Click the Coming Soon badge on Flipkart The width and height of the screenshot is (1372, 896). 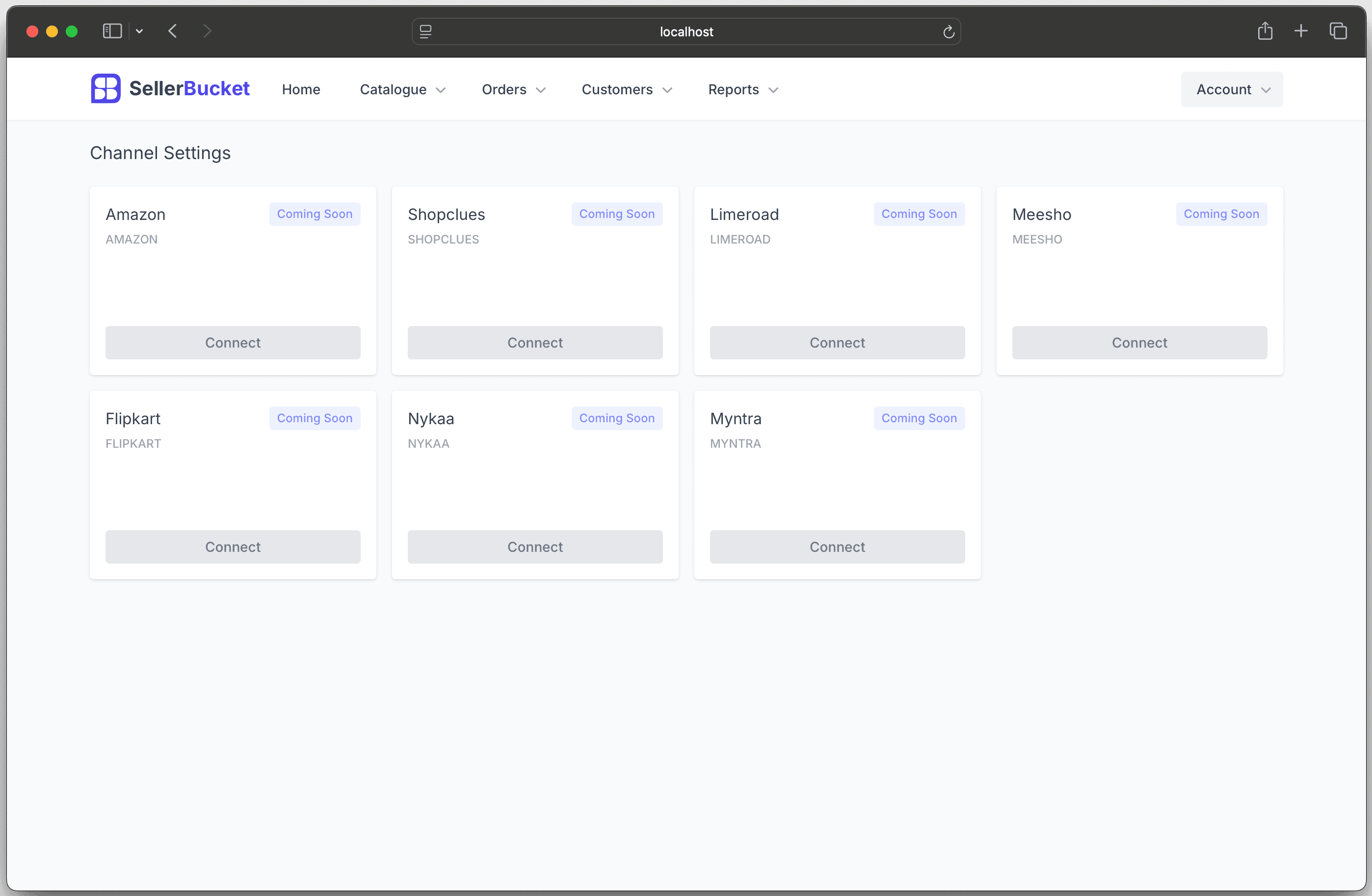point(315,418)
